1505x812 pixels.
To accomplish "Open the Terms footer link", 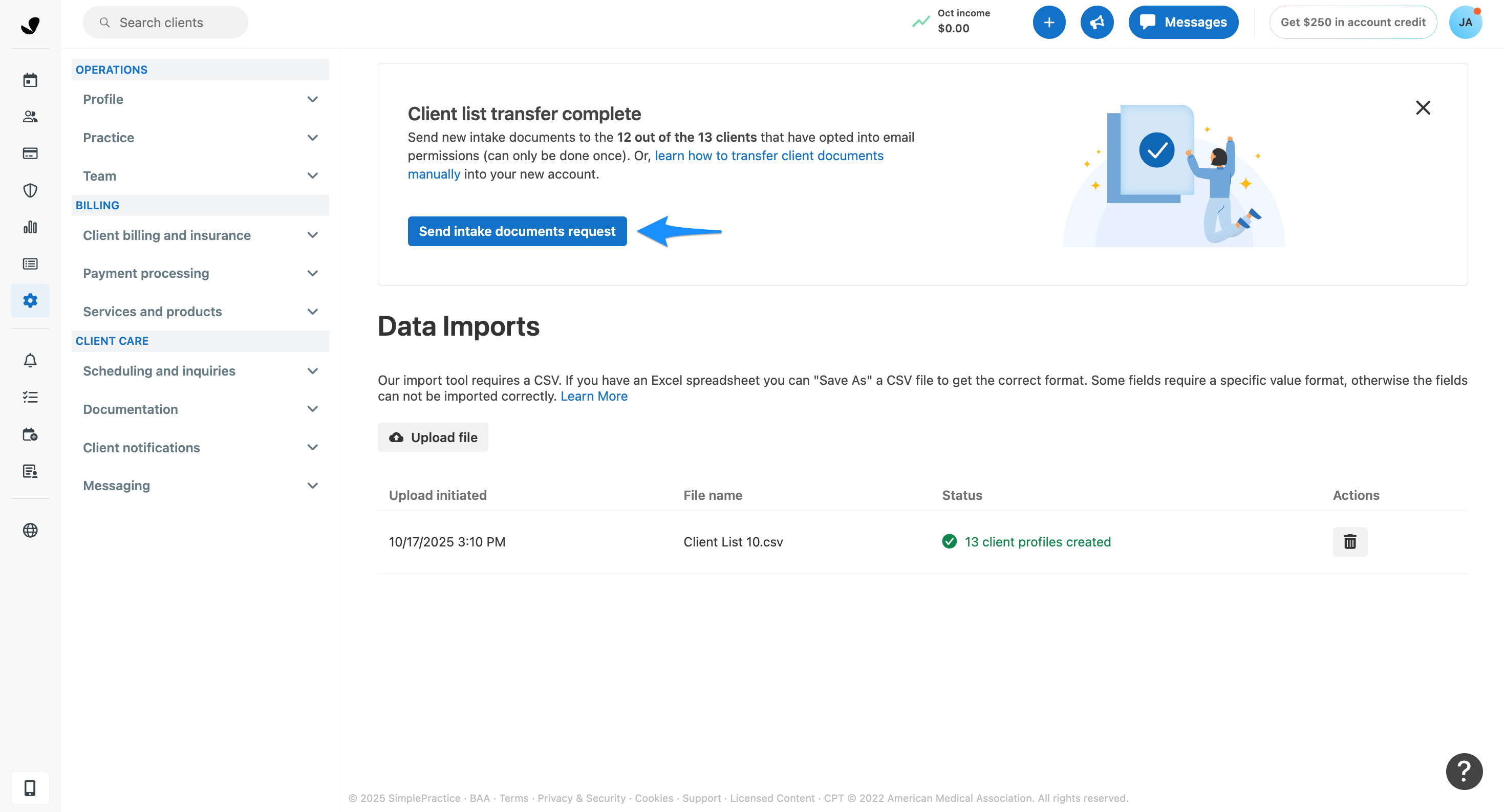I will (x=513, y=798).
